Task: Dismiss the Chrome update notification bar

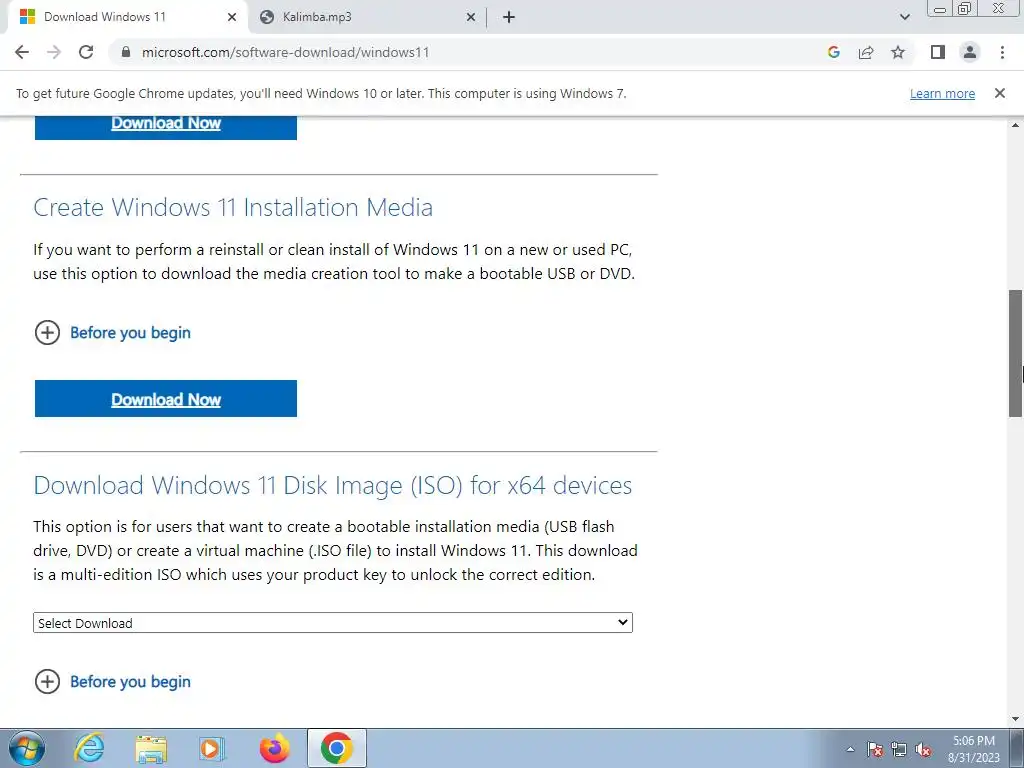Action: (1000, 93)
